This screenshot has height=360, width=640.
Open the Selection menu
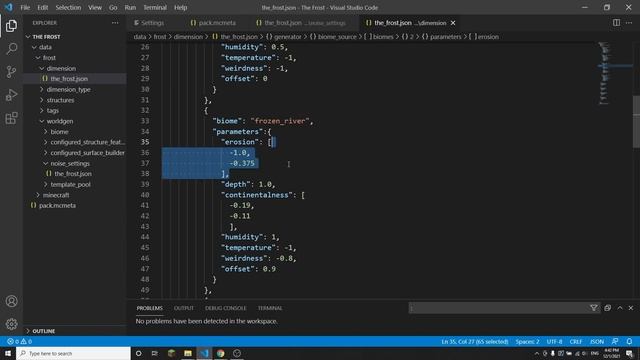tap(68, 7)
